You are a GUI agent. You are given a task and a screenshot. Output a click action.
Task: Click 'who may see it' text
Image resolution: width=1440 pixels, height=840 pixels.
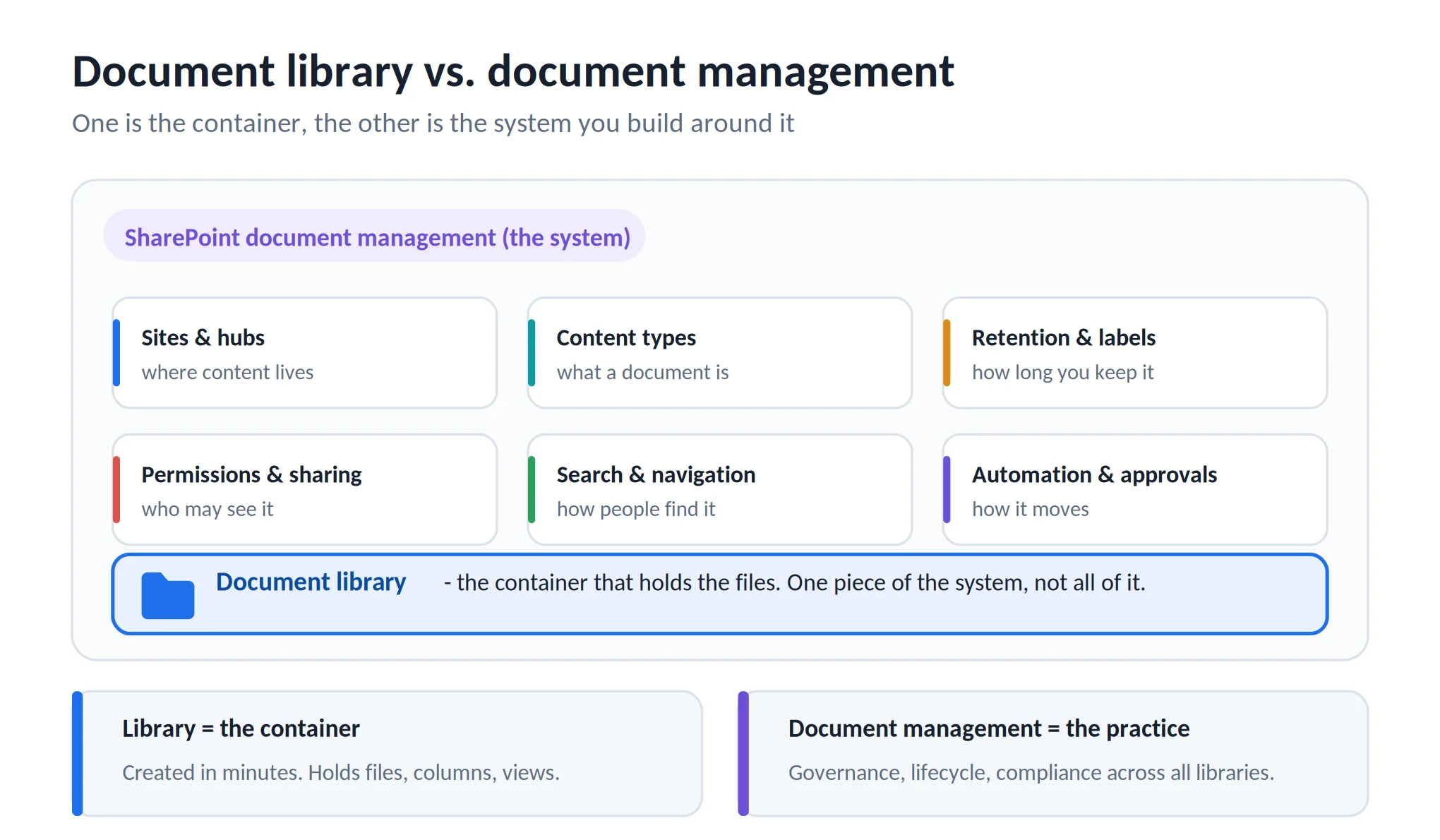(x=208, y=509)
